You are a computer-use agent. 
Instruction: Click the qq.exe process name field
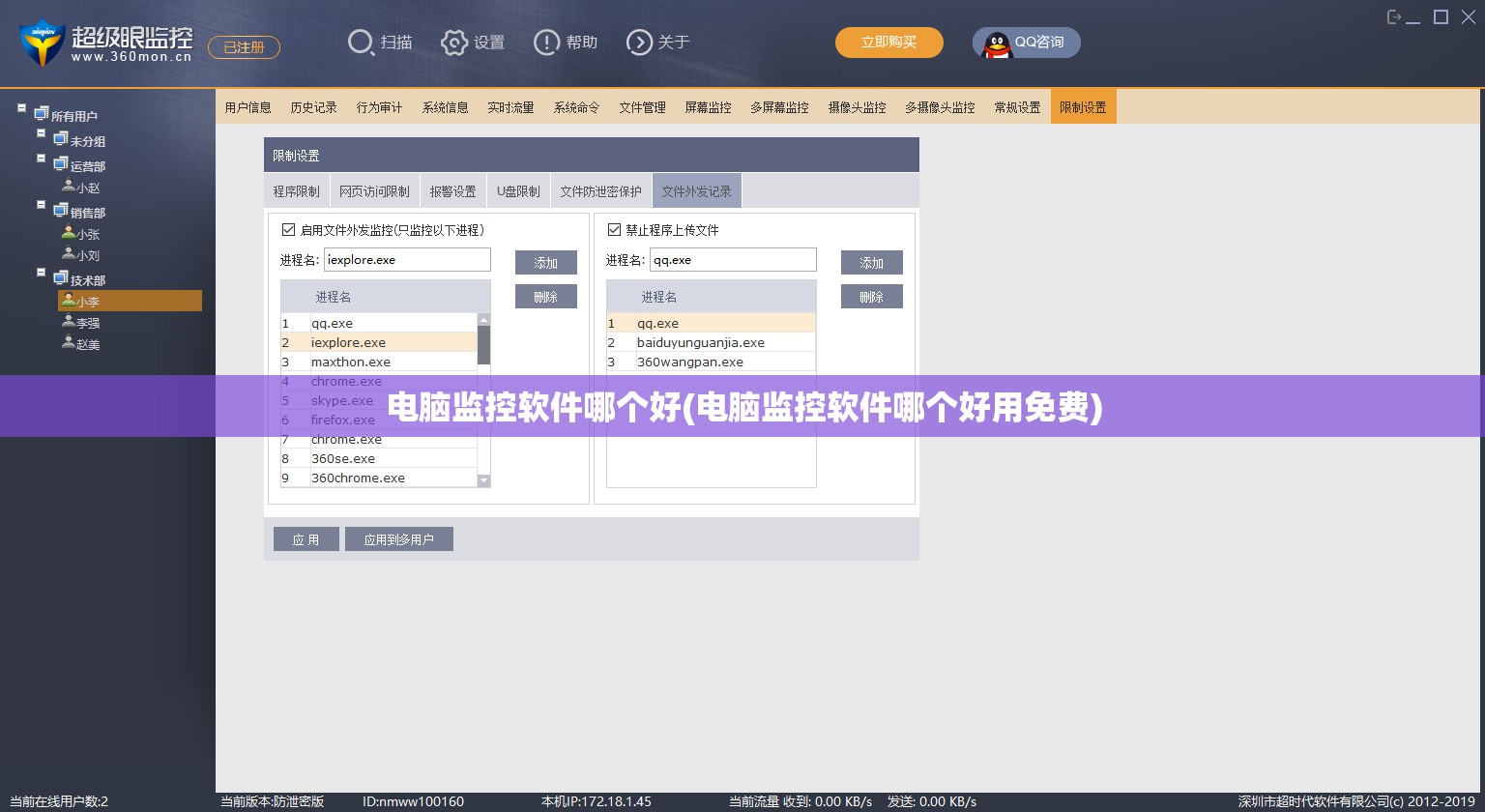coord(733,260)
